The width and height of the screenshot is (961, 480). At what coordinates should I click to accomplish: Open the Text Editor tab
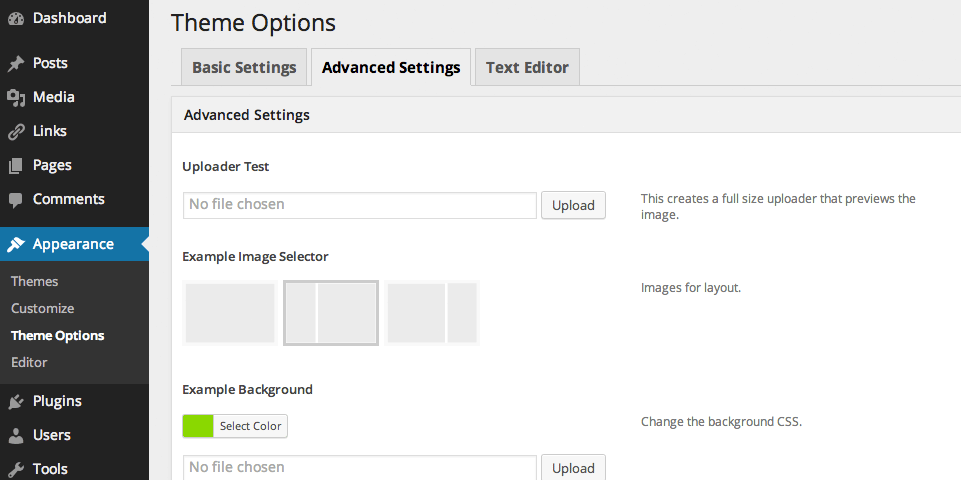coord(527,68)
